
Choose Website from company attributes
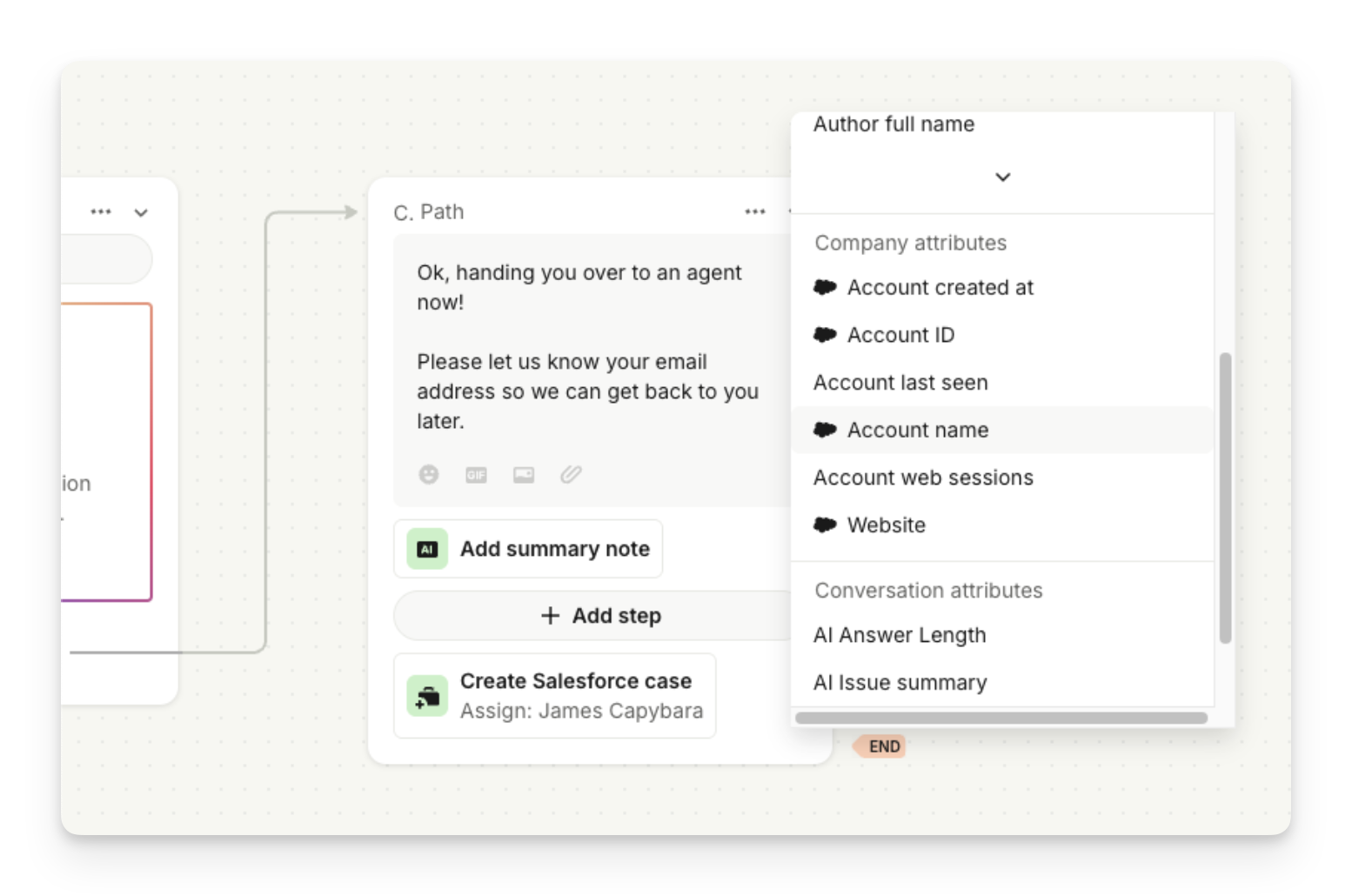(886, 525)
